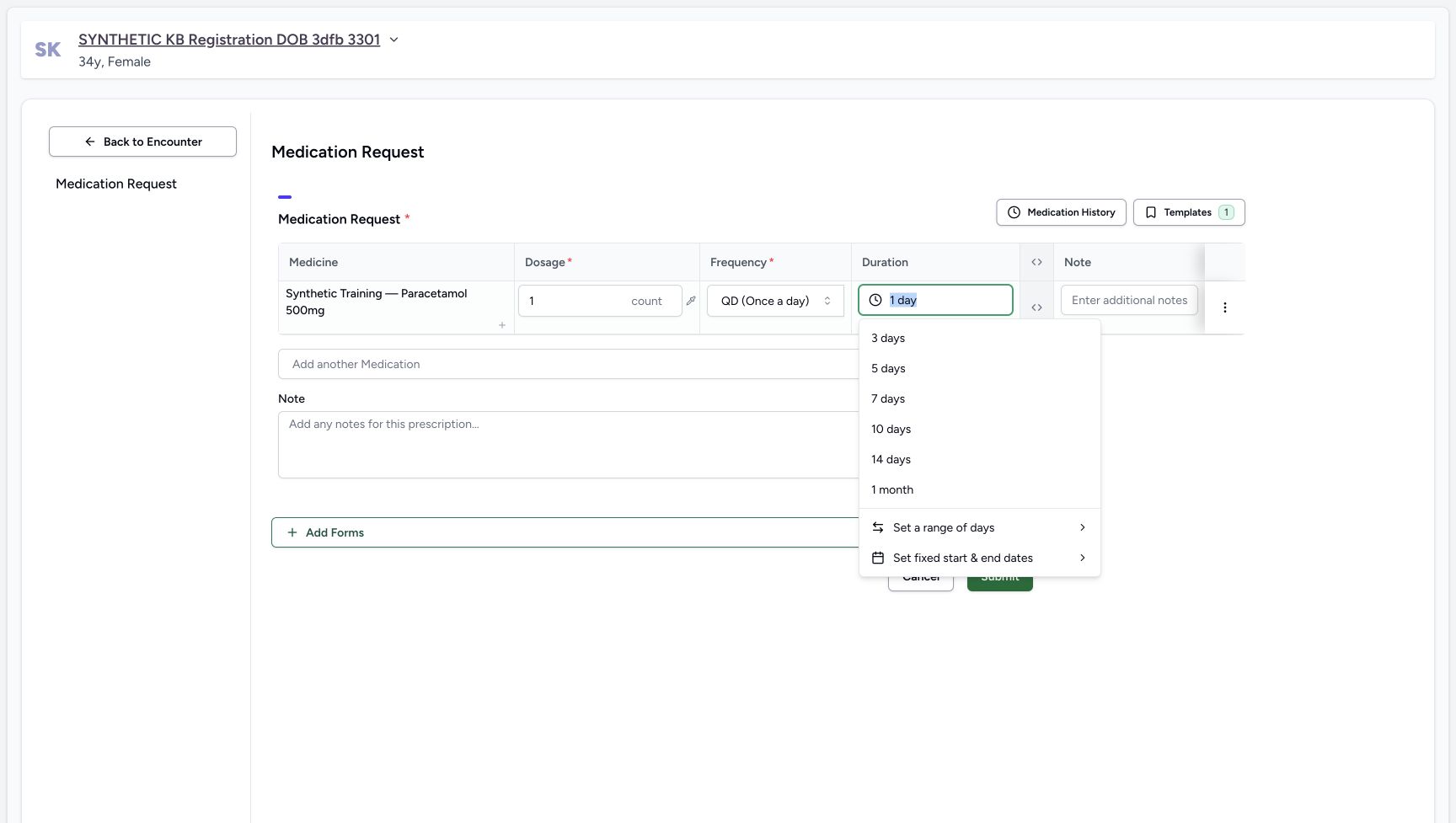The image size is (1456, 823).
Task: Open Medication History
Action: tap(1061, 212)
